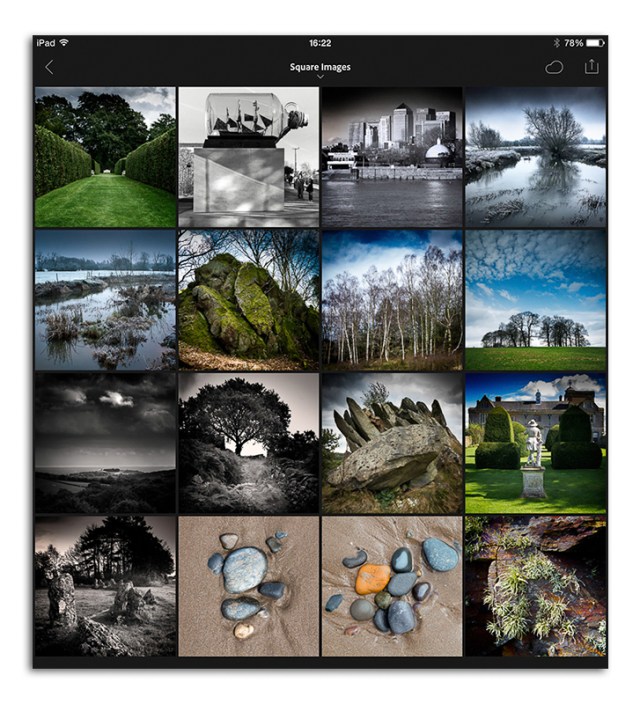Image resolution: width=640 pixels, height=704 pixels.
Task: Select the snowy marsh pond photo
Action: [105, 300]
